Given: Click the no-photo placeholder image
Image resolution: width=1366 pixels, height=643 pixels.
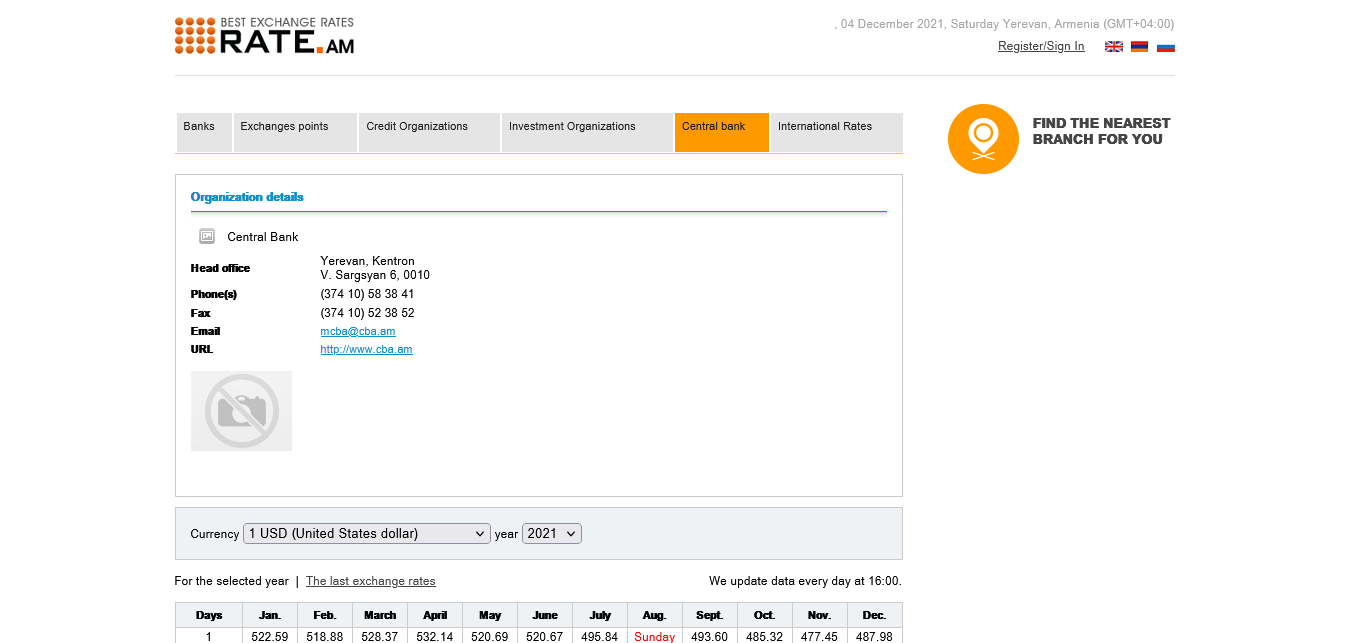Looking at the screenshot, I should click(x=241, y=411).
